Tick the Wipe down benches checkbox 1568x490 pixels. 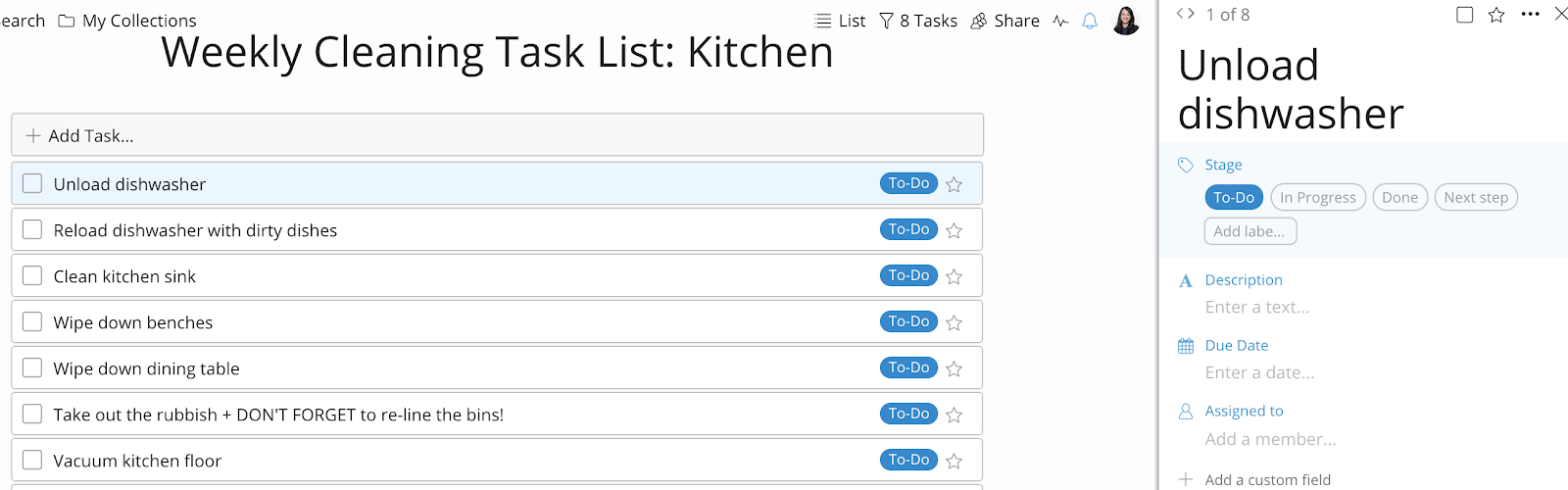pyautogui.click(x=32, y=321)
